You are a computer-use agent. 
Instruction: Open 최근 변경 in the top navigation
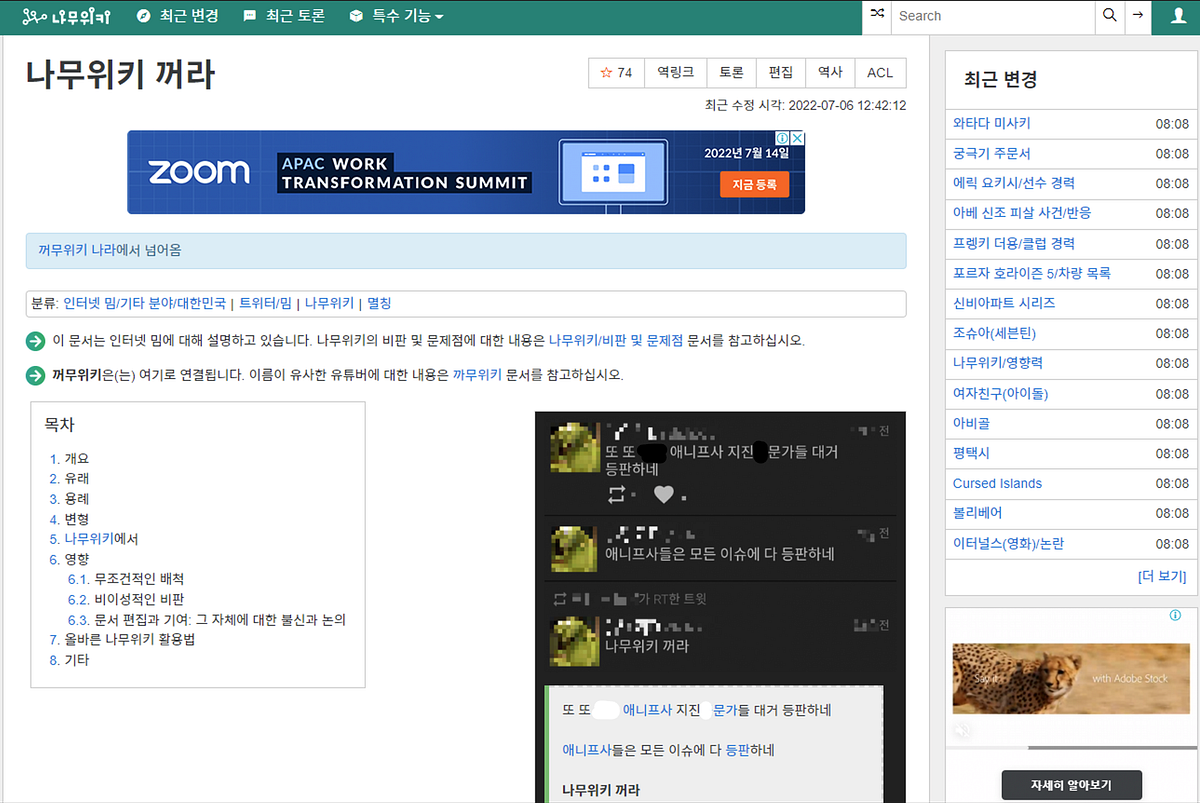click(x=177, y=16)
